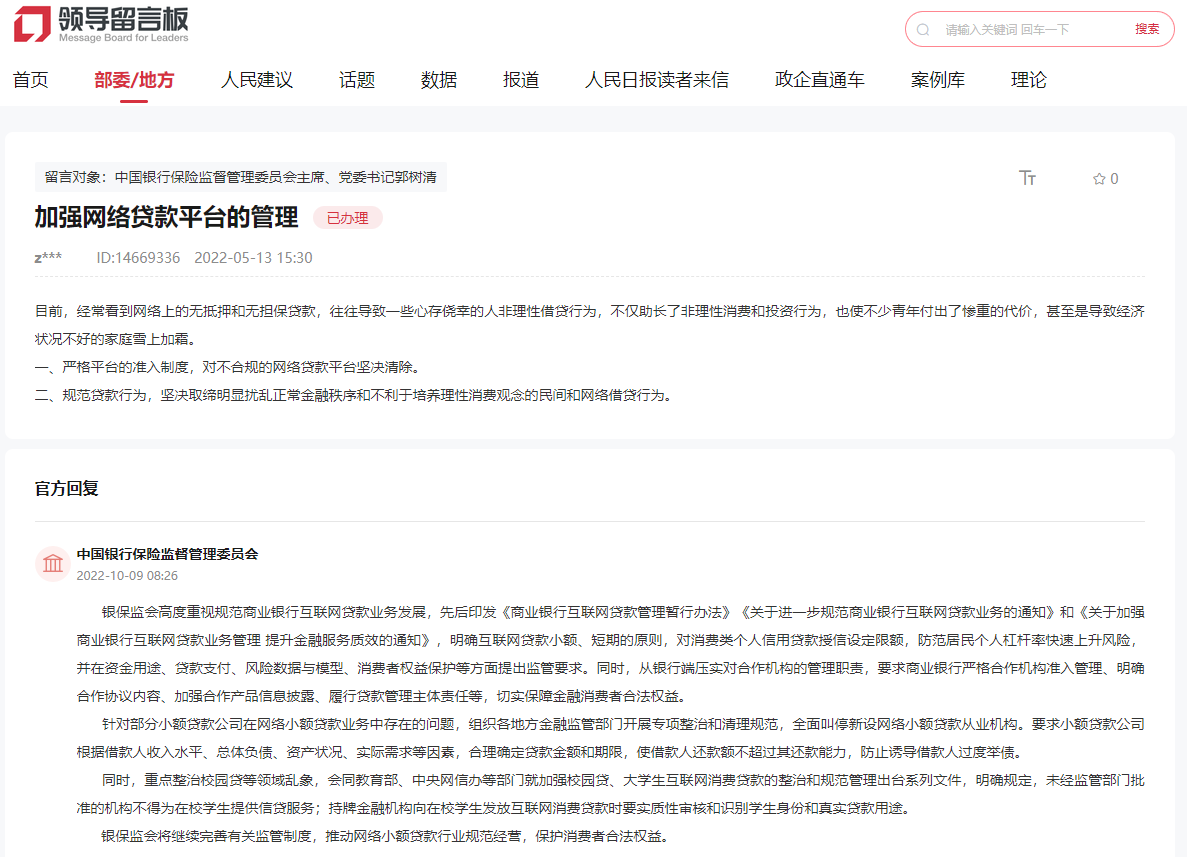Screen dimensions: 1187x857
Task: Open the 人民建议 navigation tab
Action: (x=256, y=80)
